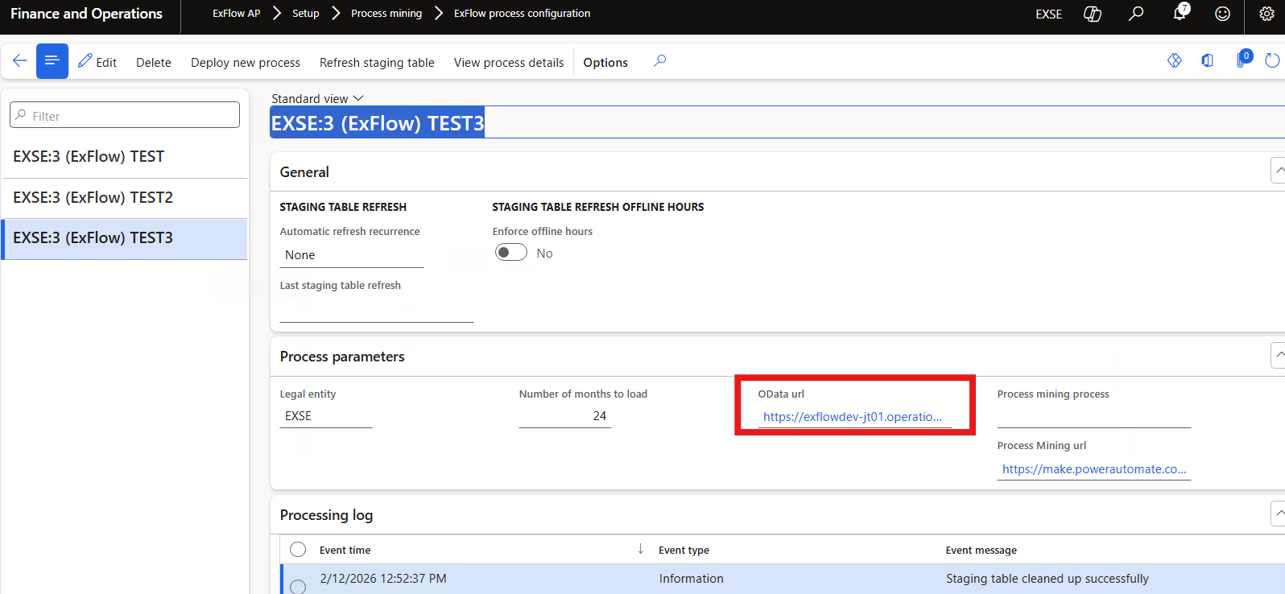
Task: Click Setup breadcrumb
Action: click(306, 14)
